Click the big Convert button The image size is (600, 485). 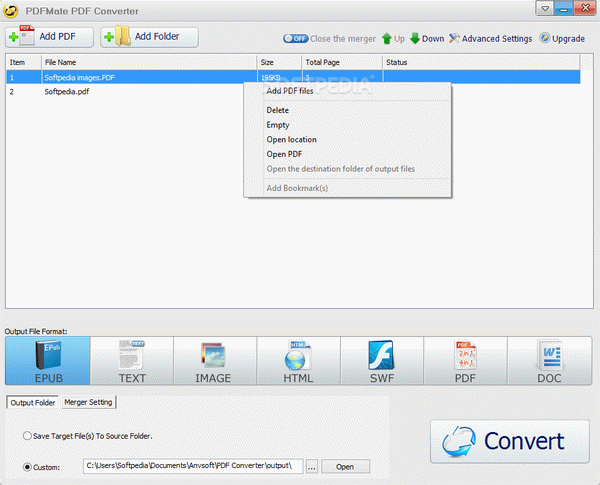point(510,441)
